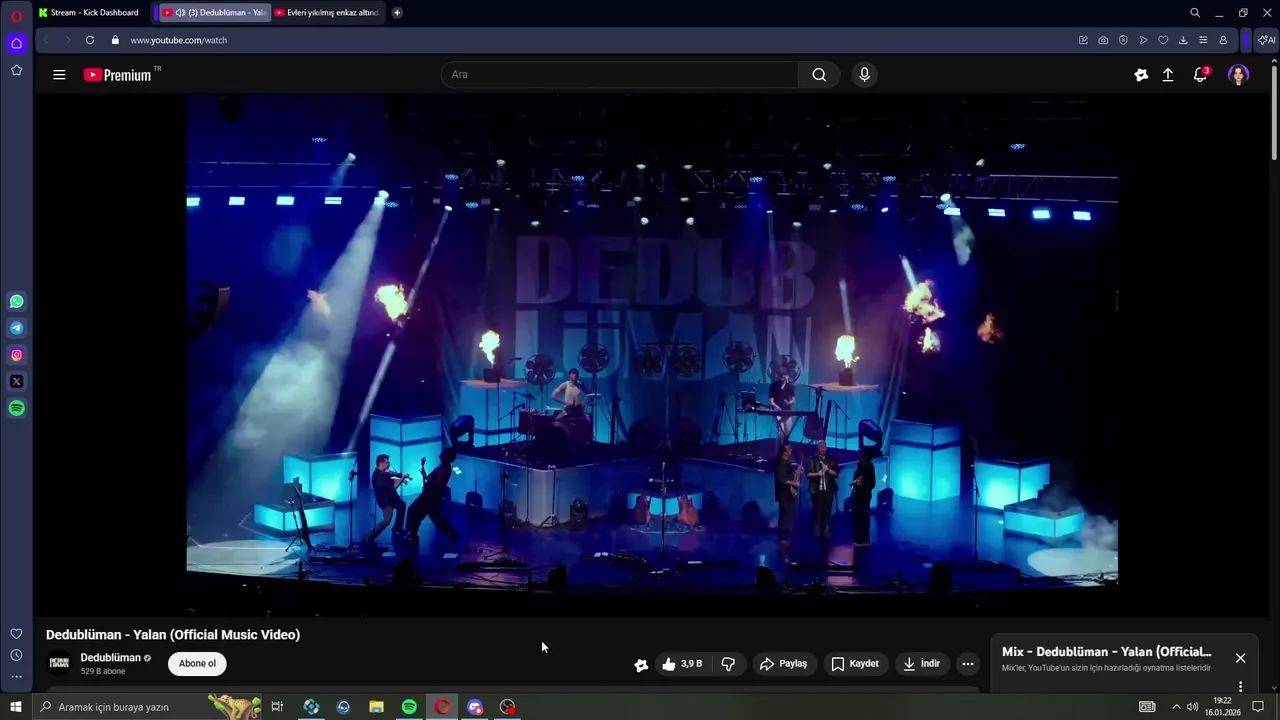
Task: Open Spotify in the Opera sidebar
Action: pyautogui.click(x=16, y=408)
